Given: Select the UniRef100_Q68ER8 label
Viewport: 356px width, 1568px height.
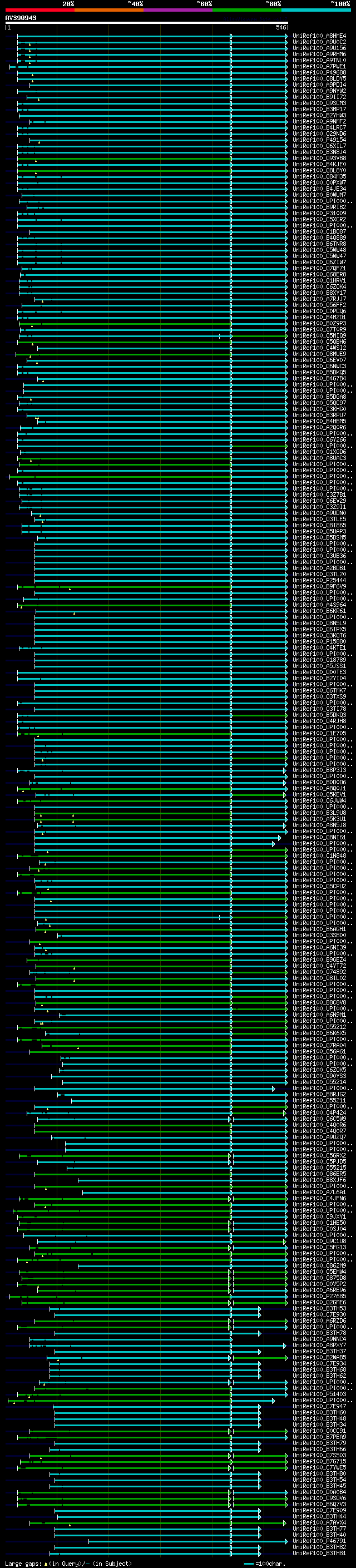Looking at the screenshot, I should click(x=319, y=275).
